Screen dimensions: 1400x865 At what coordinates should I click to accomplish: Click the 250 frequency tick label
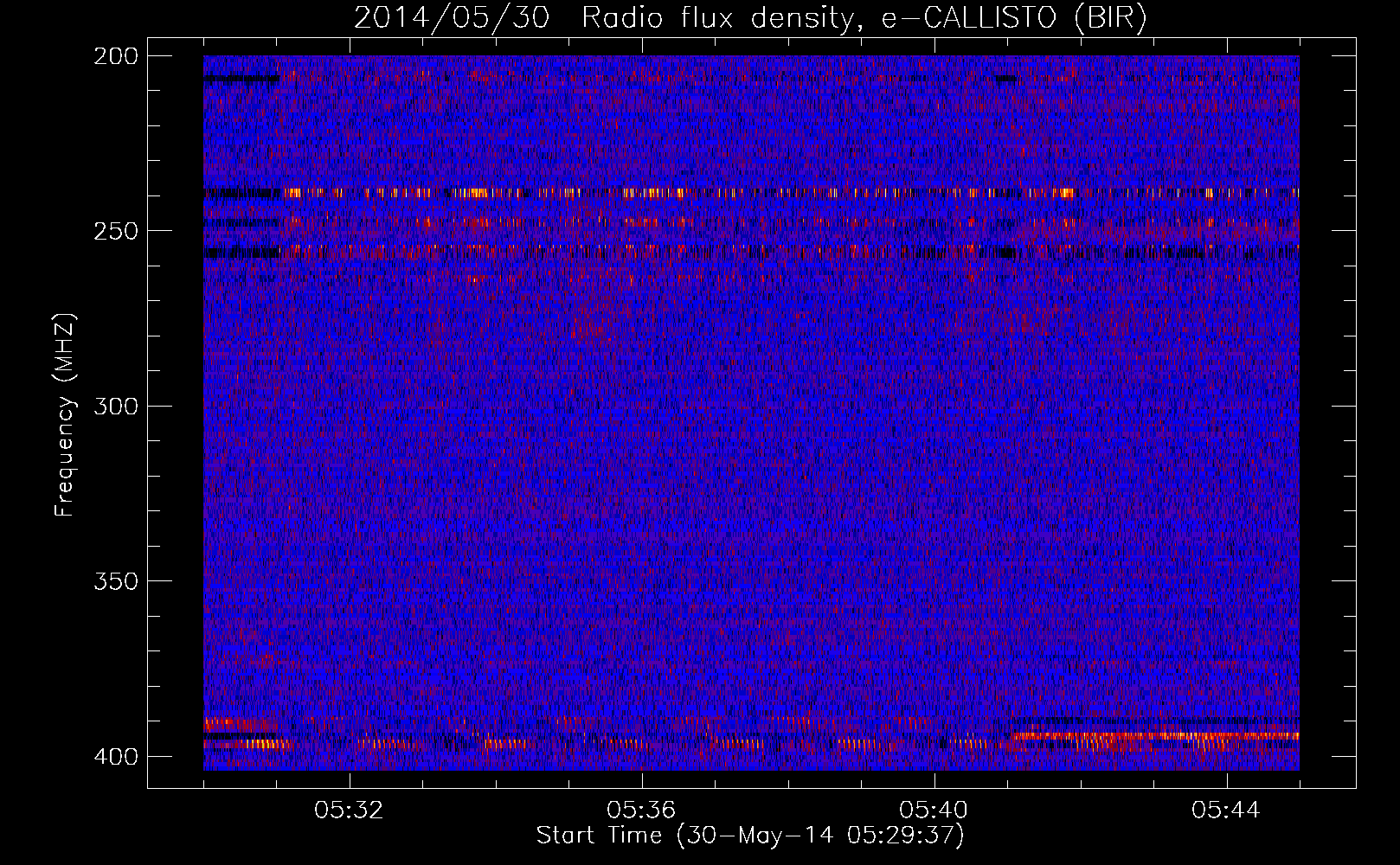pyautogui.click(x=116, y=231)
